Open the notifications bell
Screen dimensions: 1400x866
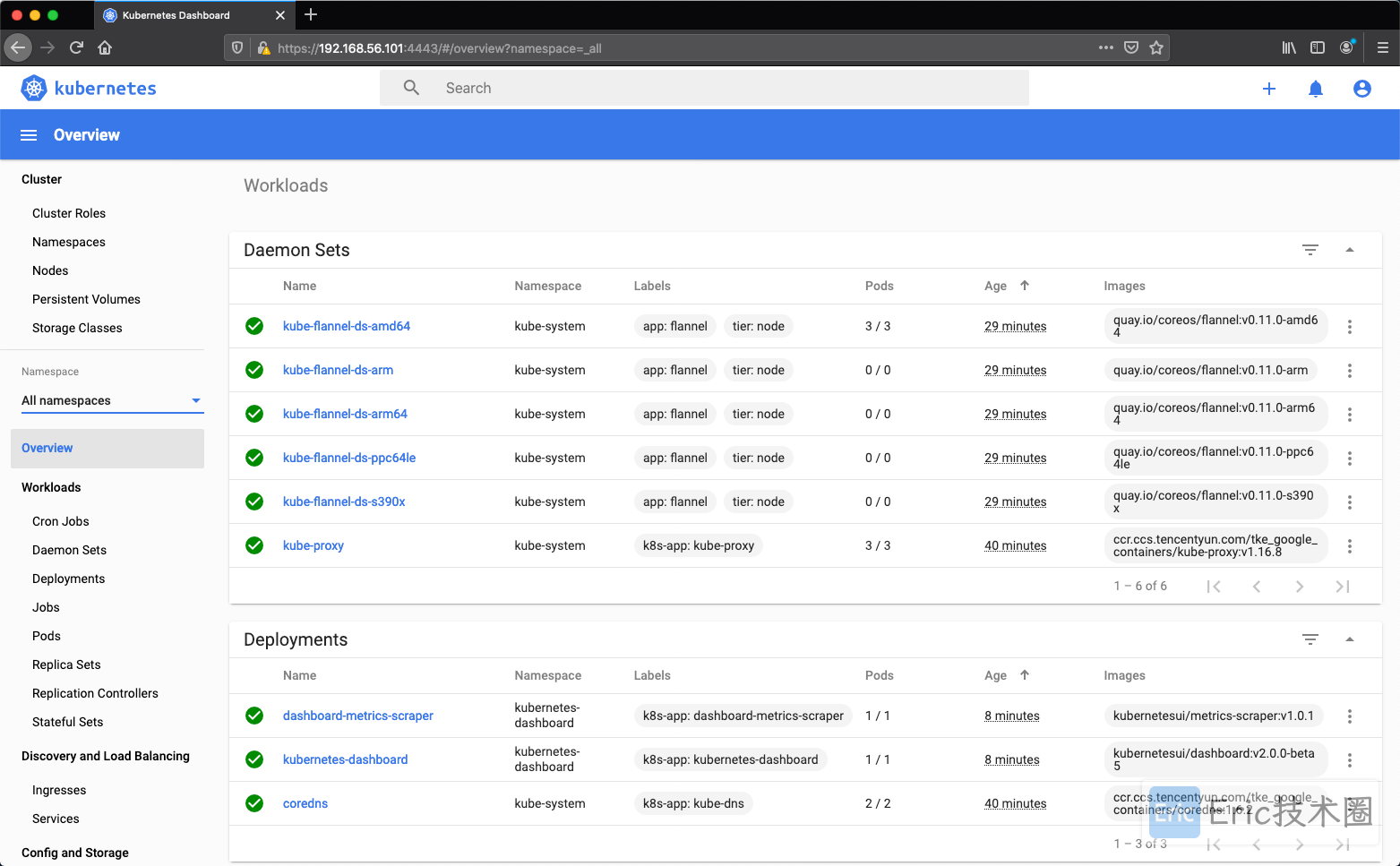click(1316, 89)
